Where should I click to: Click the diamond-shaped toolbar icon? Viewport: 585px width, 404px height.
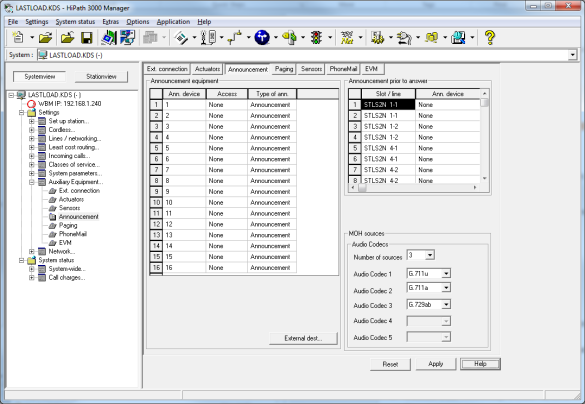(181, 38)
